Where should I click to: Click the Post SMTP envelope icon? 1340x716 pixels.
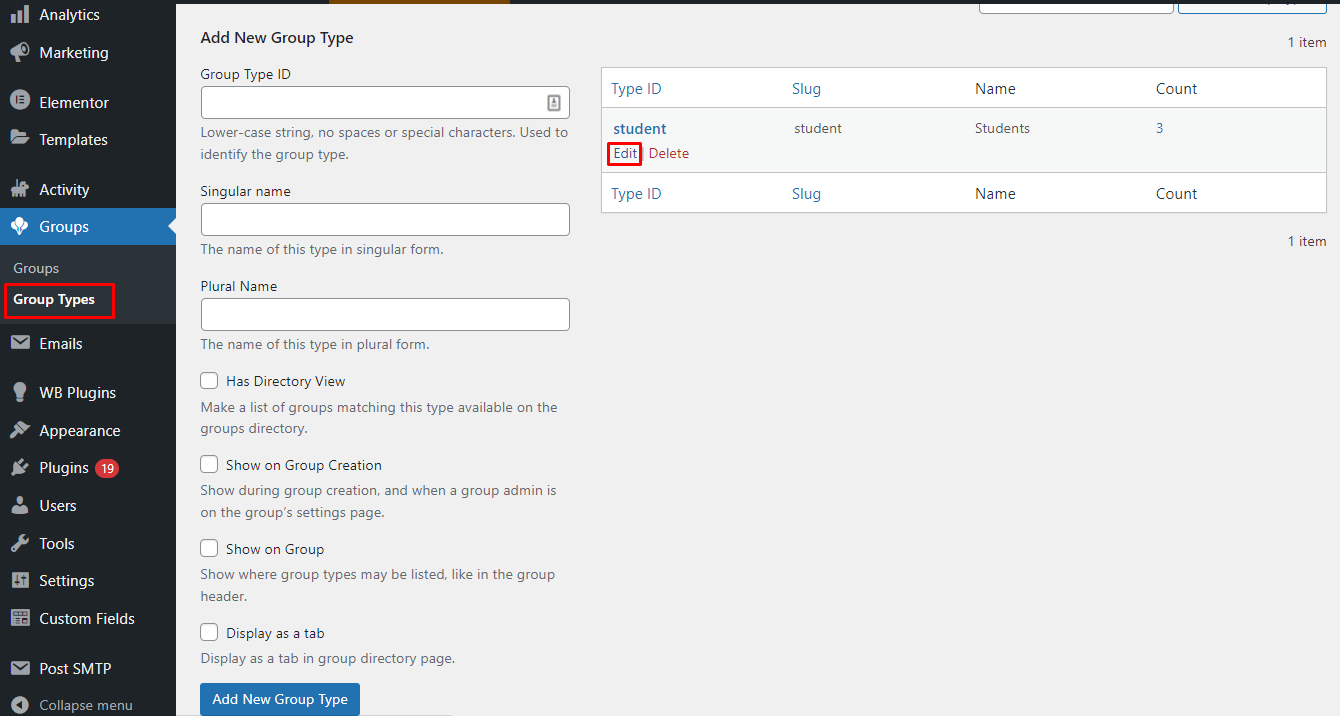(19, 669)
